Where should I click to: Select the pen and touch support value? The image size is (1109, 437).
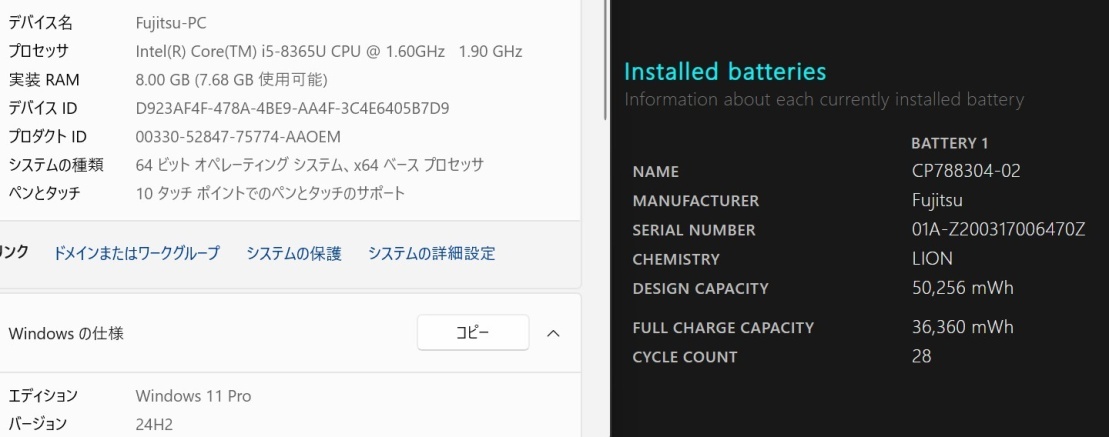point(270,193)
